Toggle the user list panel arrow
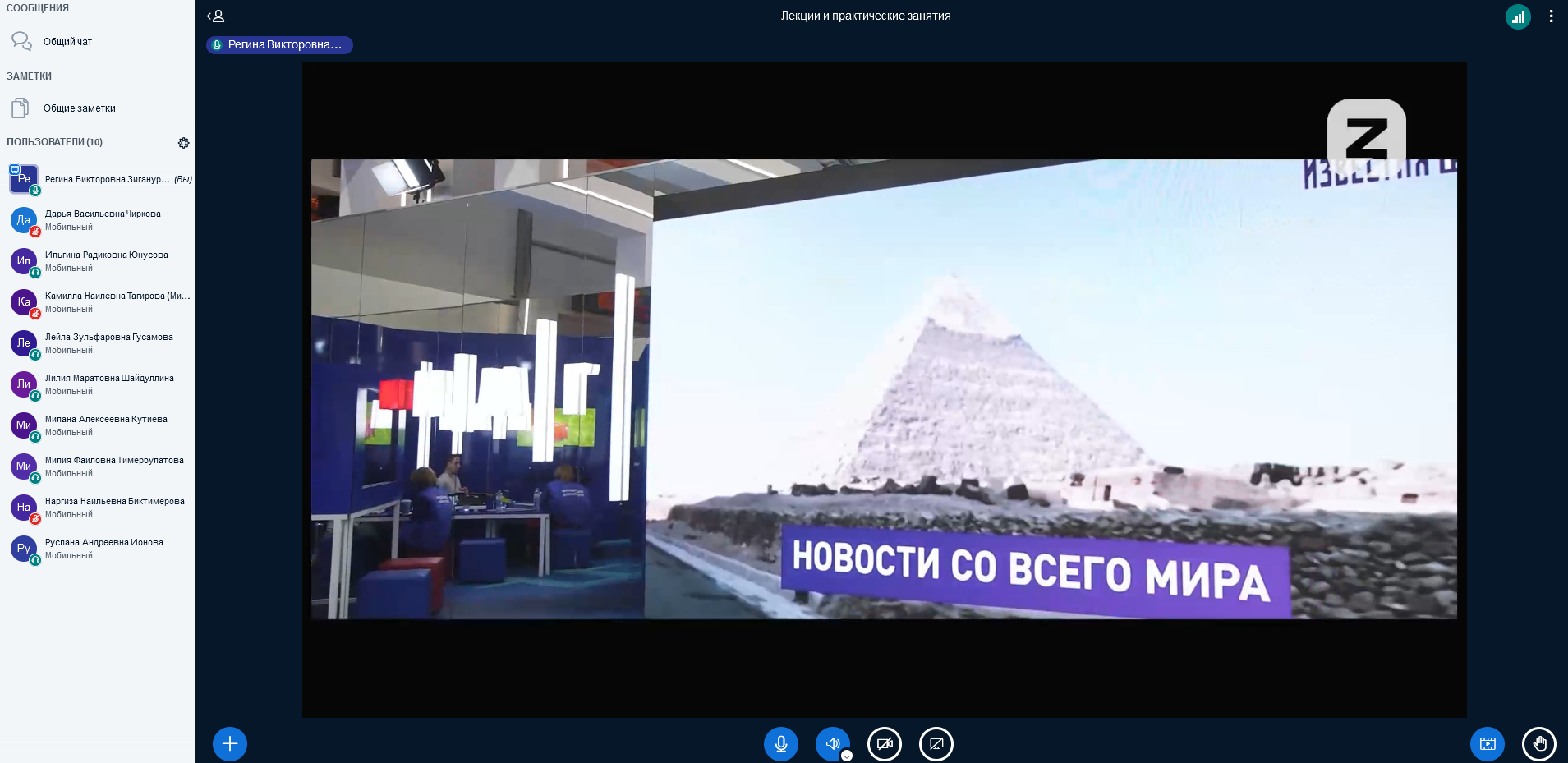1568x763 pixels. pyautogui.click(x=216, y=16)
